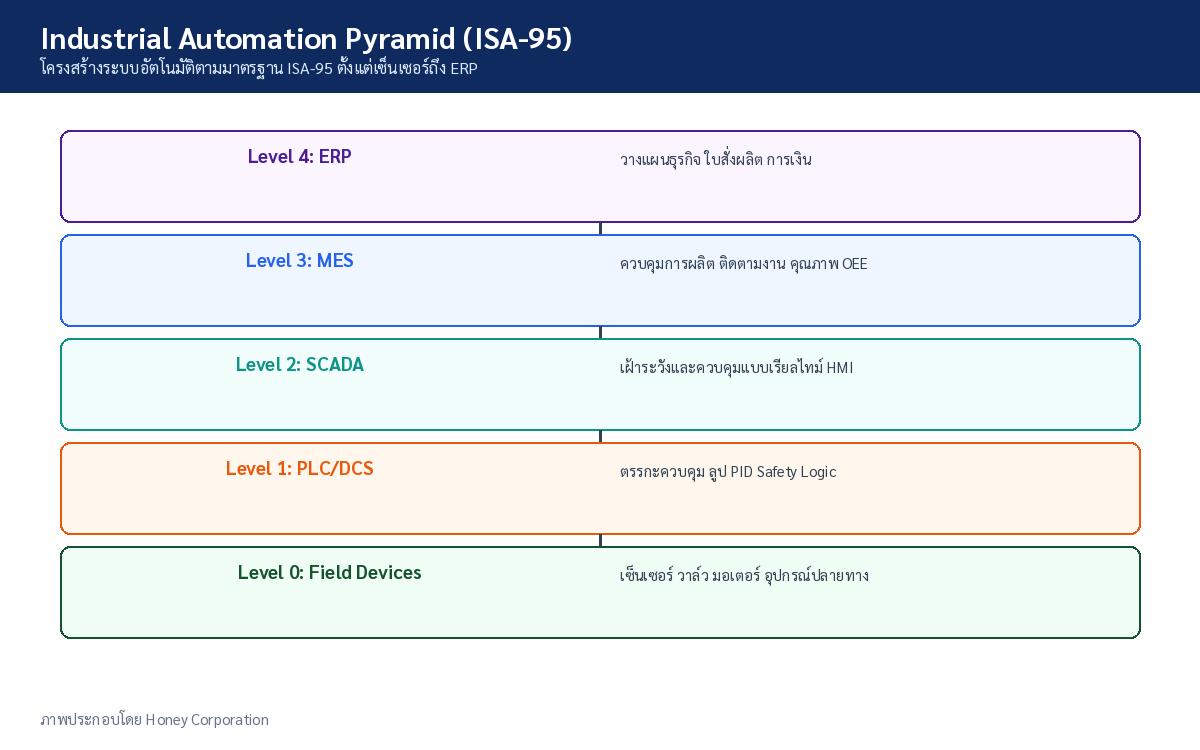Select the SCADA description mentioning HMI
Screen dimensions: 1200x750
737,368
